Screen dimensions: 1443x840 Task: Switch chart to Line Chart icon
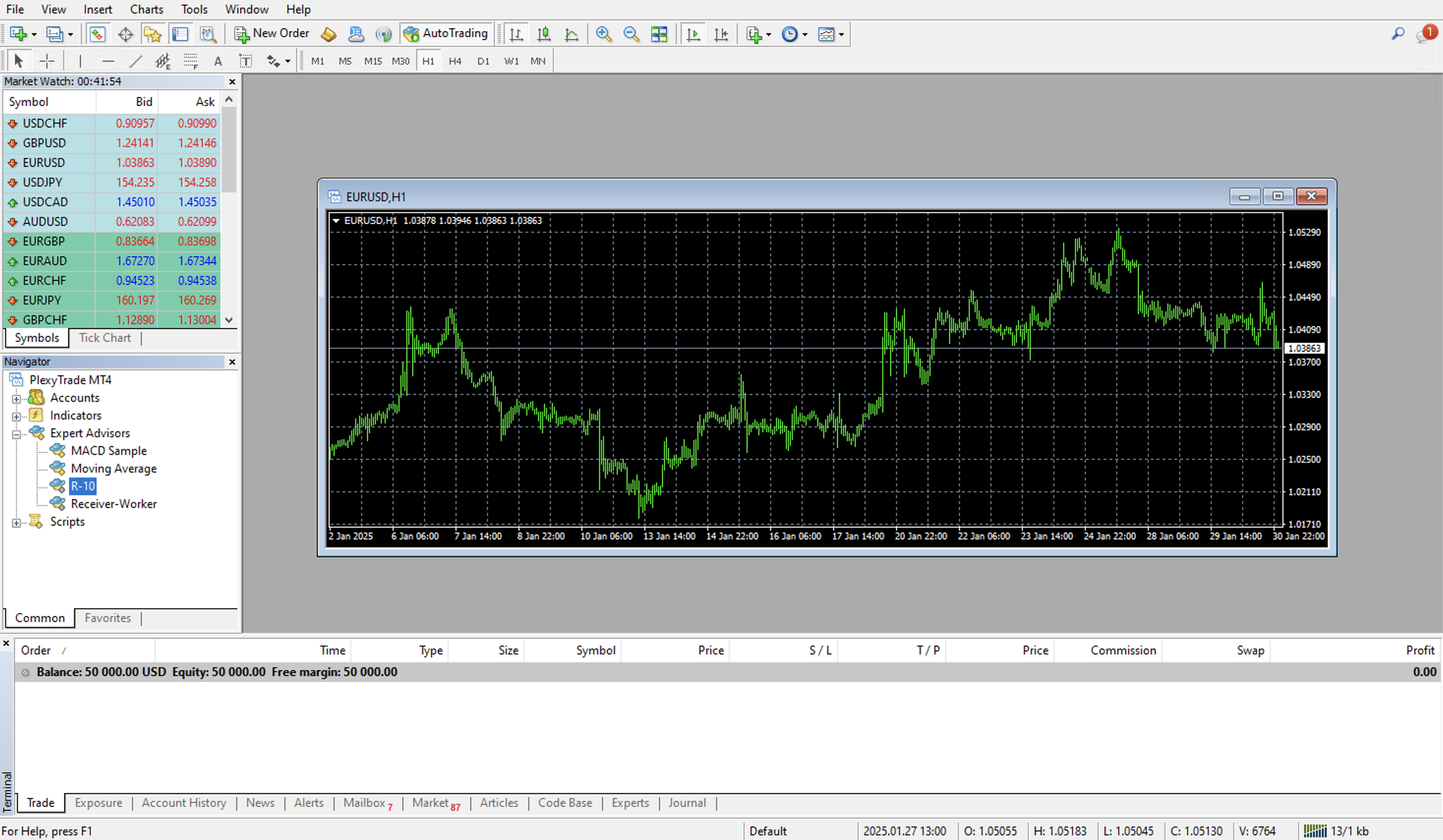coord(571,34)
